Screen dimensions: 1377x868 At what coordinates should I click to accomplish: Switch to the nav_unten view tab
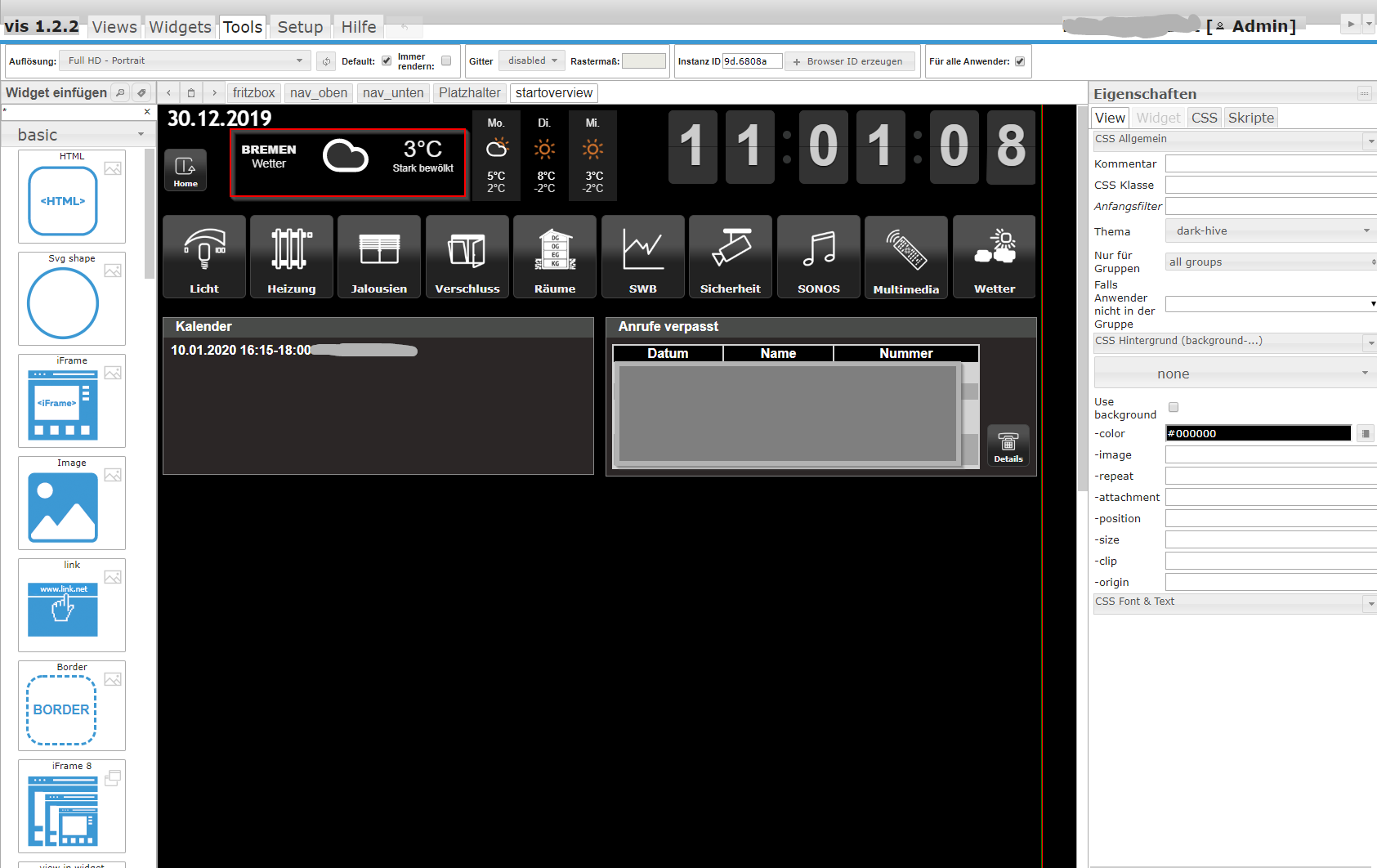393,93
